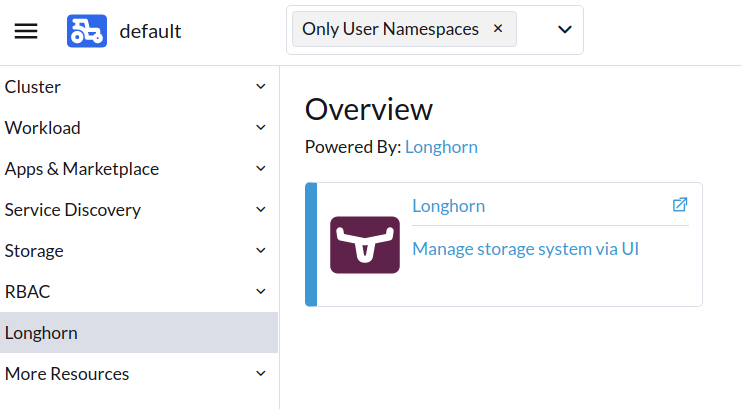Click the Longhorn card title link
Screen dimensions: 742x409
448,206
